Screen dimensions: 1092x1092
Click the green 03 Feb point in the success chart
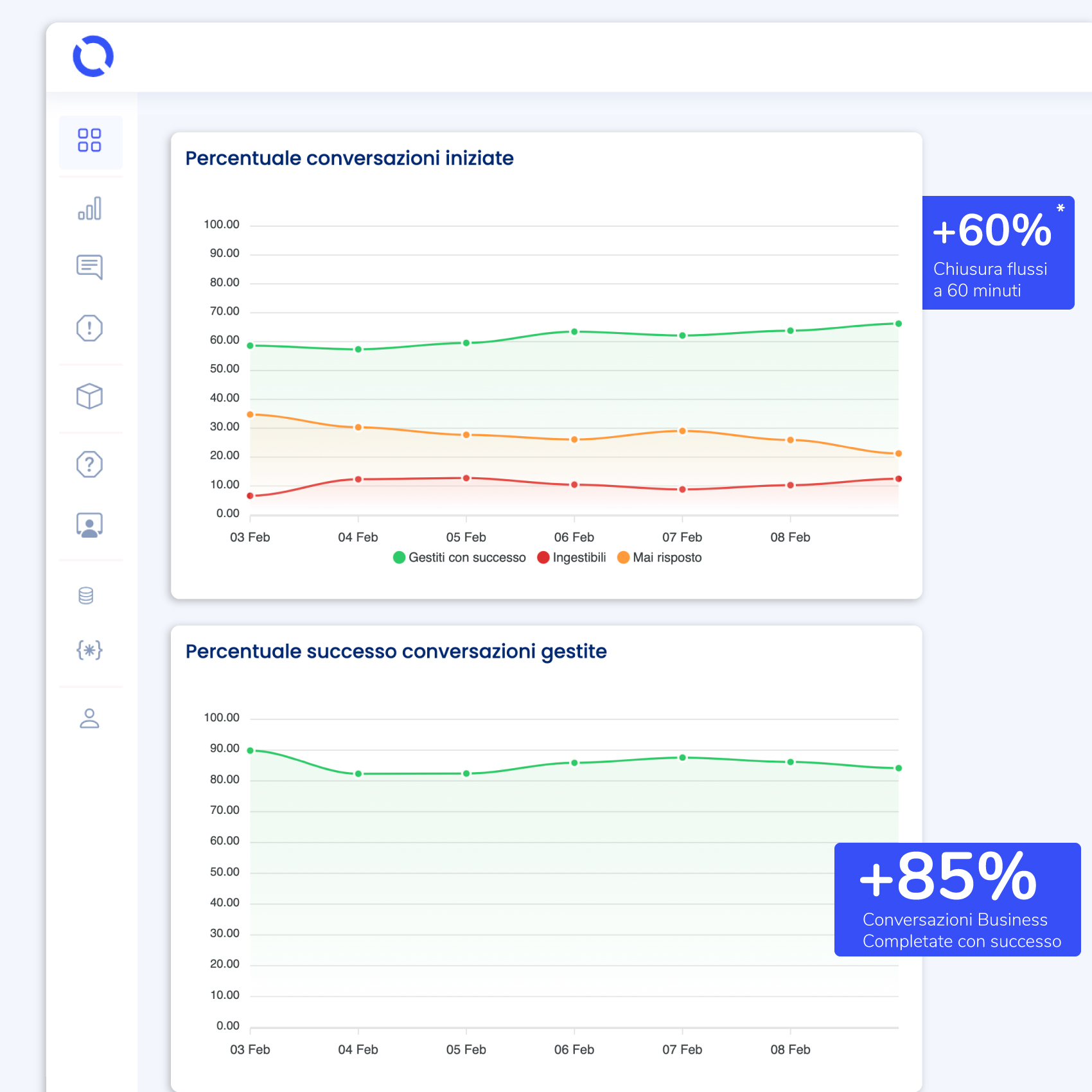click(251, 750)
